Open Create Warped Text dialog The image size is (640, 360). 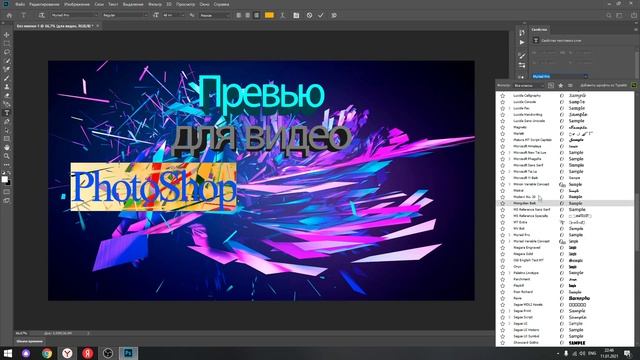tap(282, 15)
